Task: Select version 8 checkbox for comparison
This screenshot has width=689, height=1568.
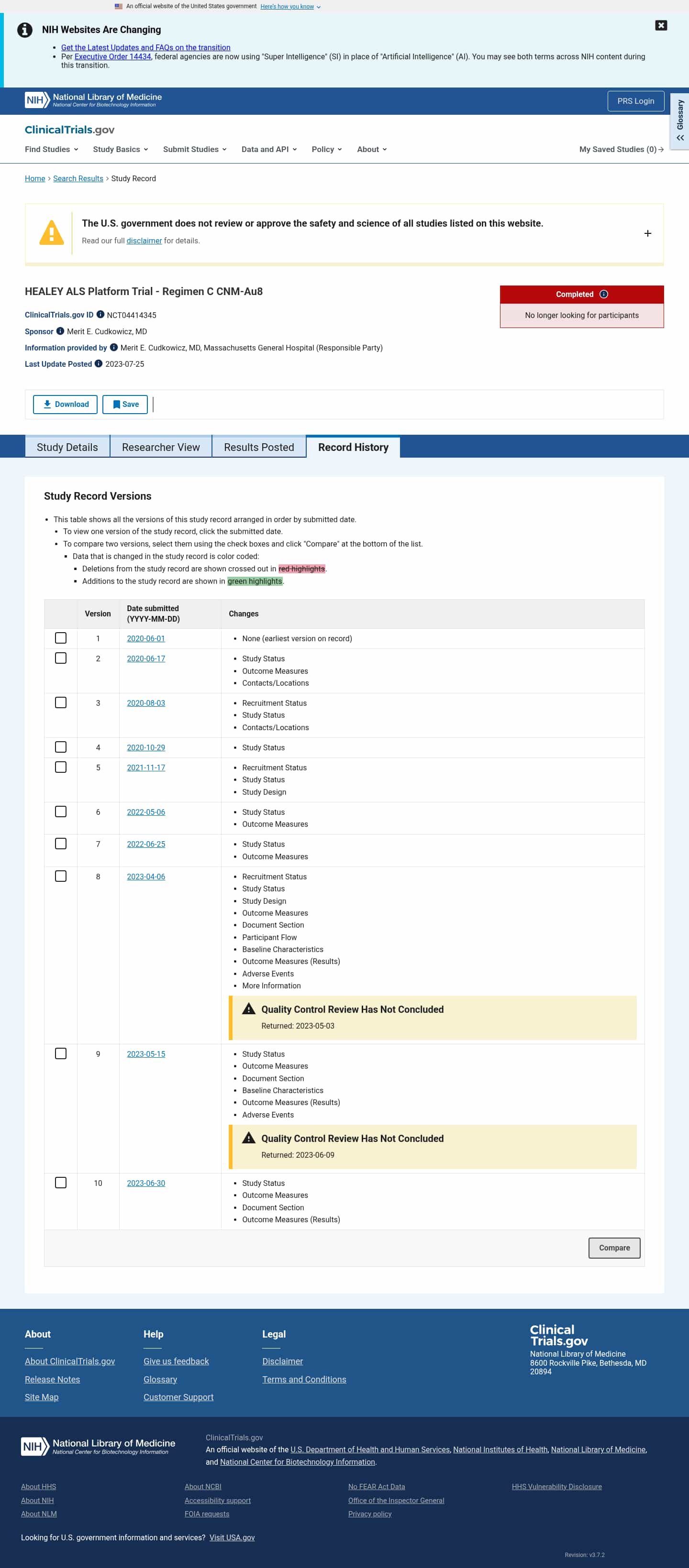Action: [x=61, y=876]
